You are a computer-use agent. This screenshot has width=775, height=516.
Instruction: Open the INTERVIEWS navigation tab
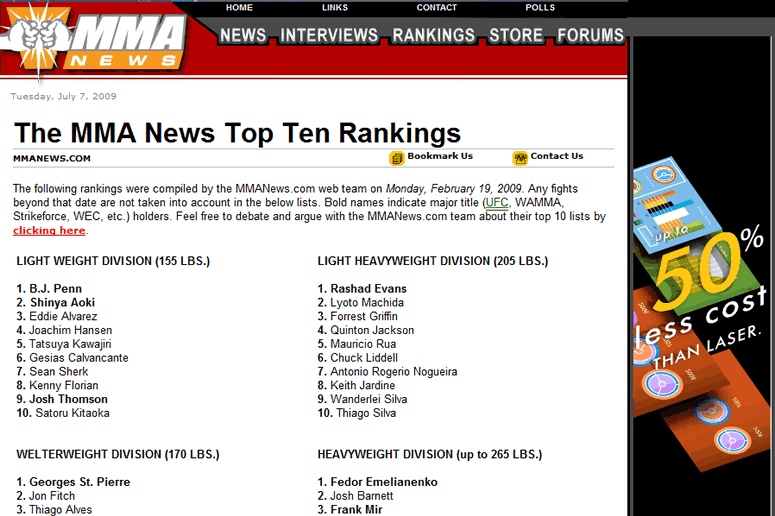coord(329,35)
